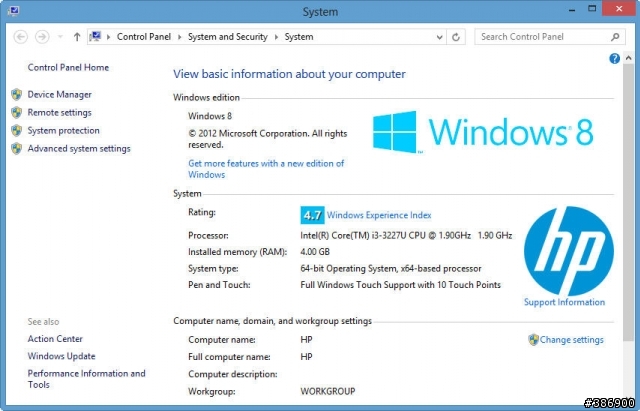Open the recent locations dropdown arrow

pyautogui.click(x=60, y=37)
